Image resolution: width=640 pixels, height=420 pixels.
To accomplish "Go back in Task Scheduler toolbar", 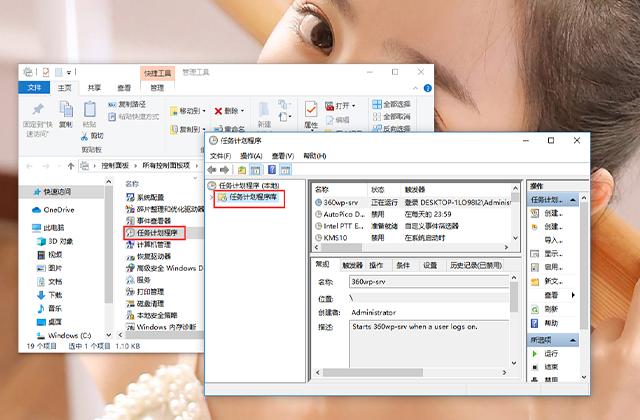I will [x=211, y=170].
